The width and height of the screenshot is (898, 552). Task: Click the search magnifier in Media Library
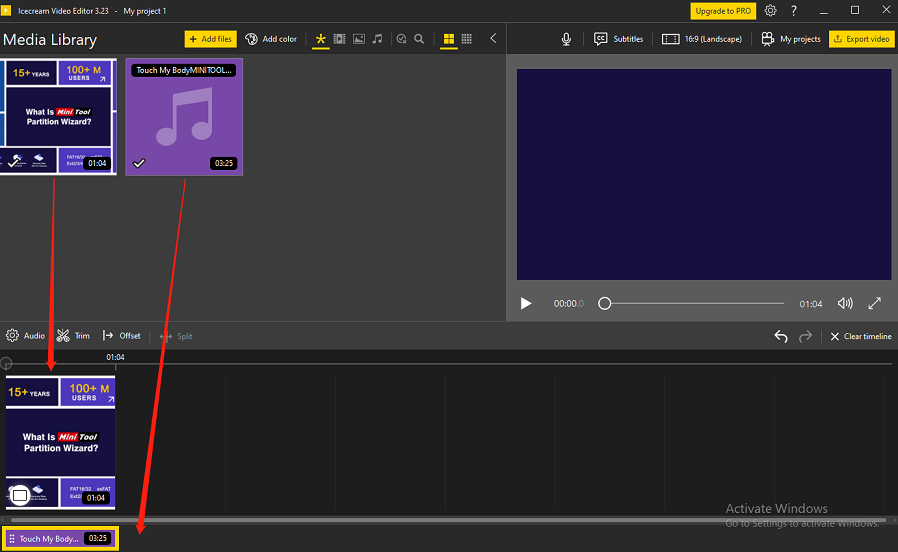(419, 39)
